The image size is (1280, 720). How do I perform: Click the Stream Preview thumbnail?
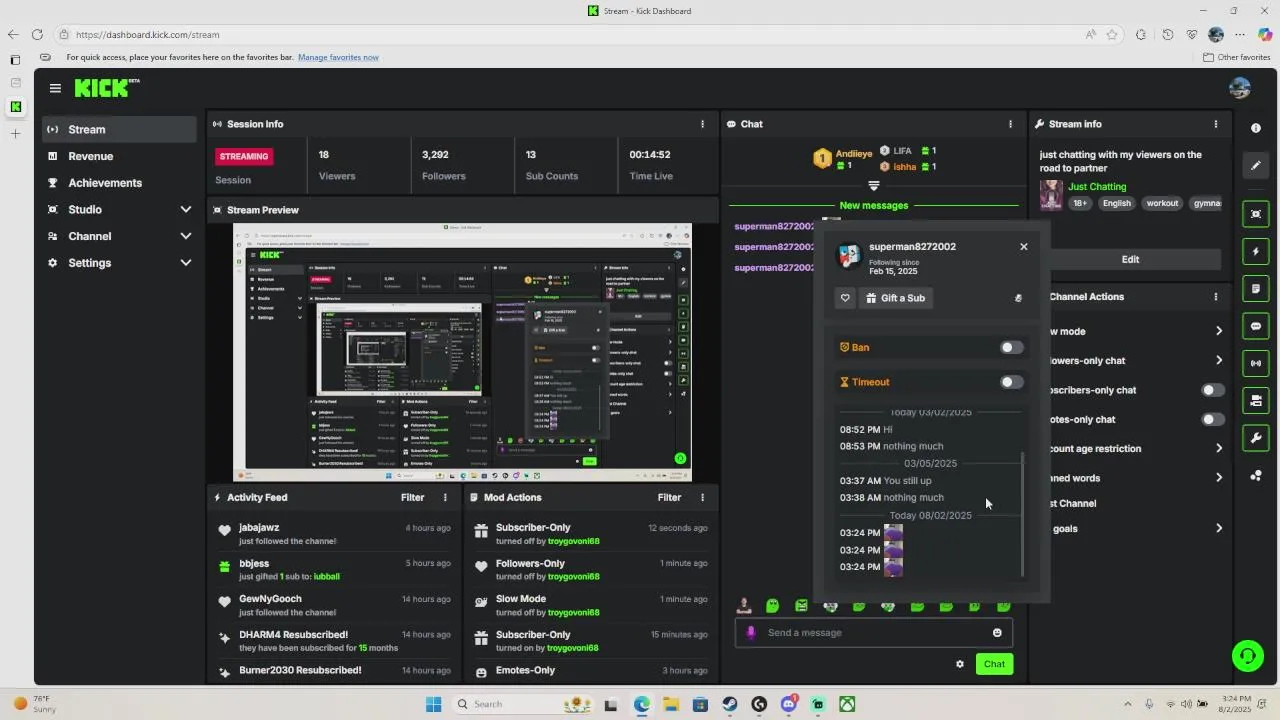pyautogui.click(x=462, y=352)
